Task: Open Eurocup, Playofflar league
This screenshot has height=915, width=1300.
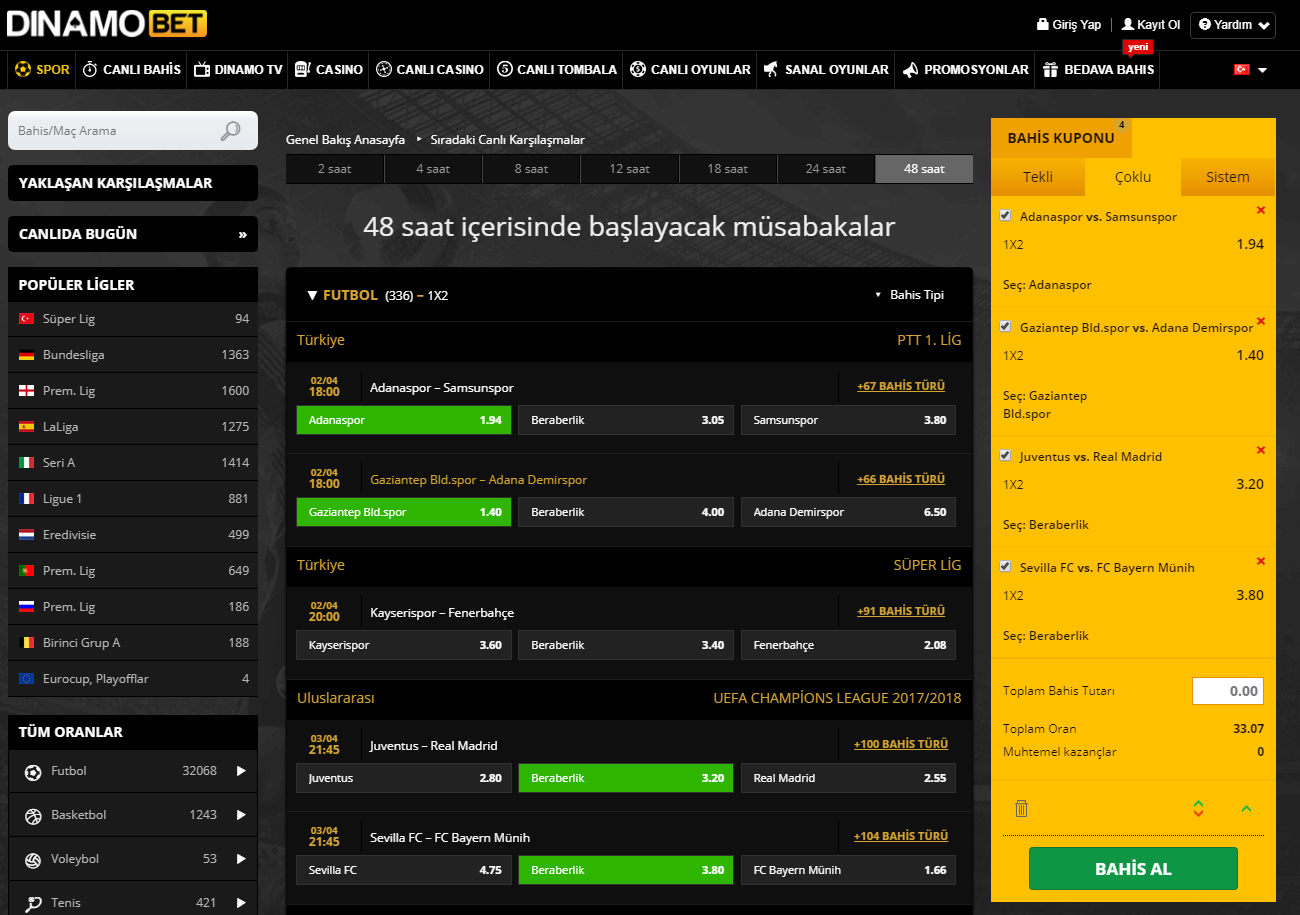Action: 133,679
